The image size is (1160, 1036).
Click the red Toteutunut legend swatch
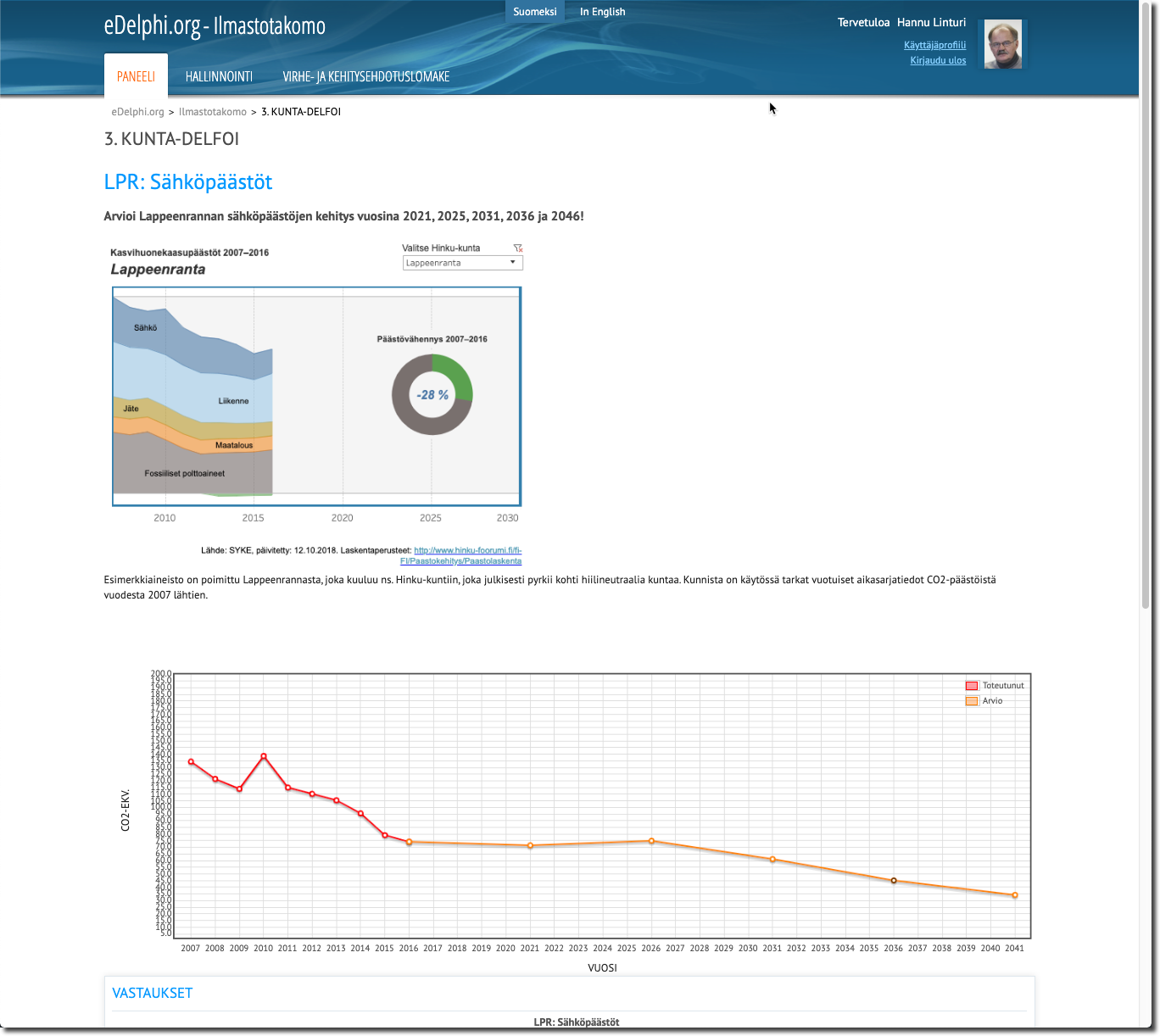click(972, 686)
